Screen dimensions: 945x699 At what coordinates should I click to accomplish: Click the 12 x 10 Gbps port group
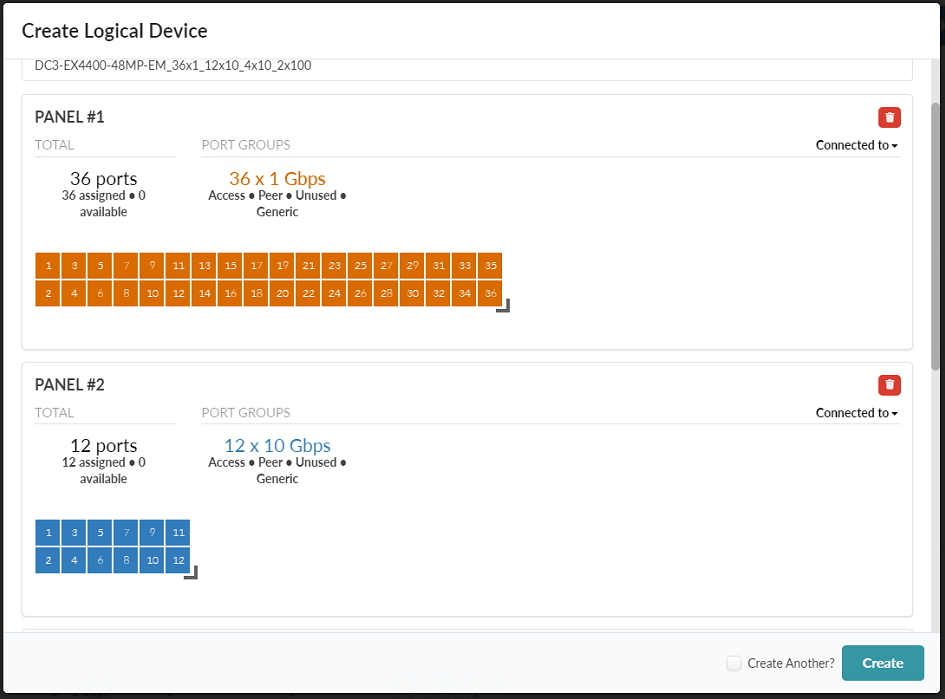(277, 446)
